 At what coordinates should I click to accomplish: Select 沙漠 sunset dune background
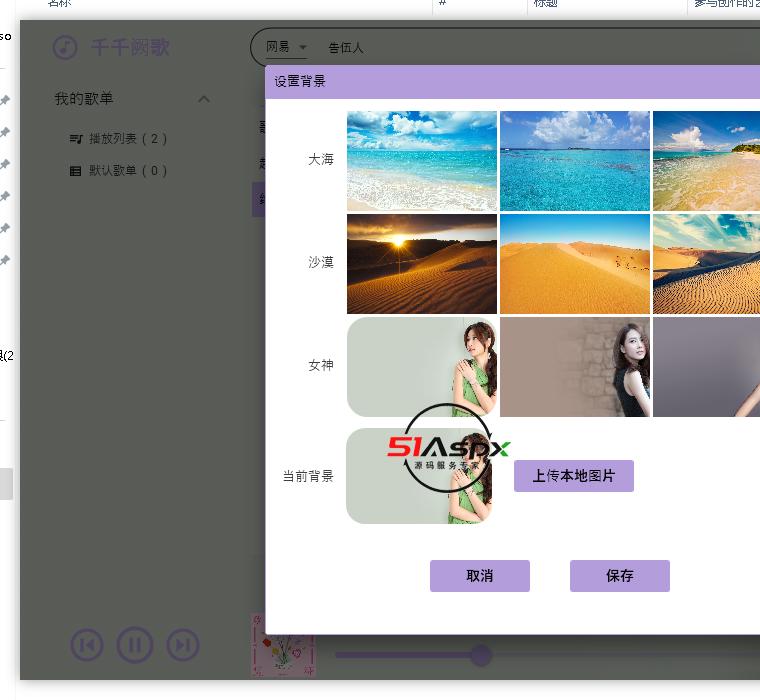pos(422,264)
